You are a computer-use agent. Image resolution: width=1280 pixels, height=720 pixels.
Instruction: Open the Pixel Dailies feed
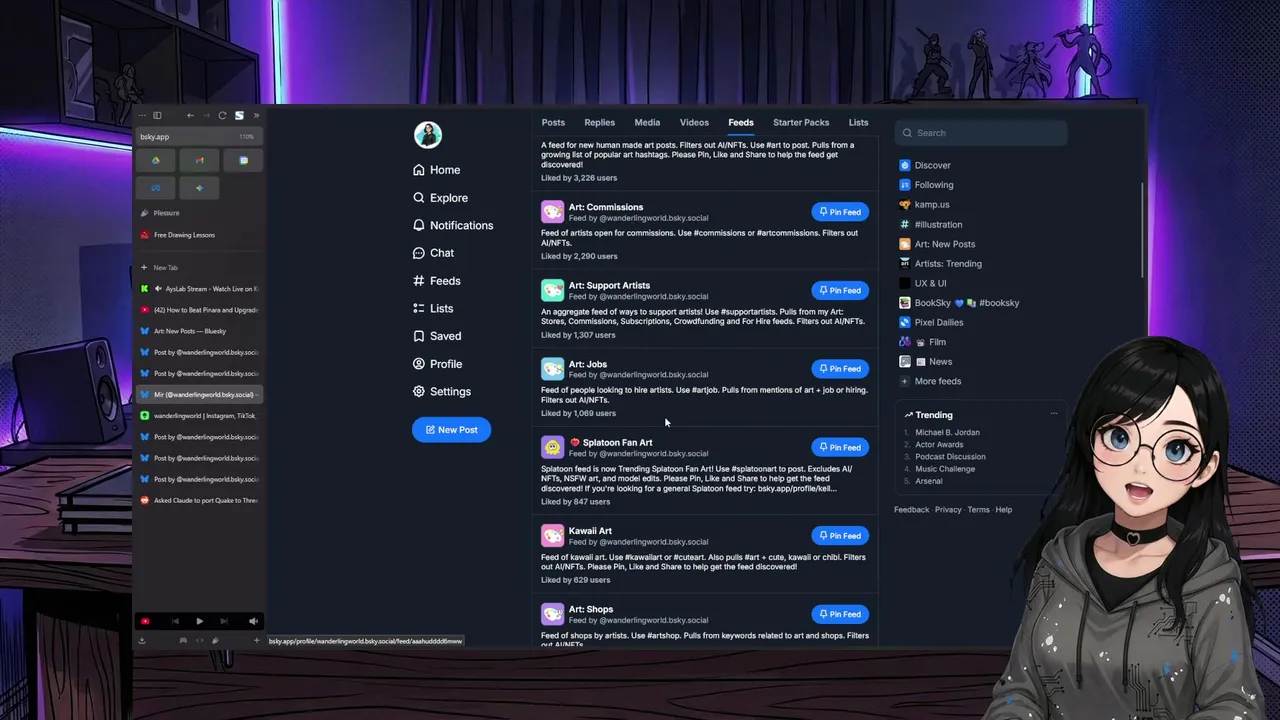click(931, 322)
